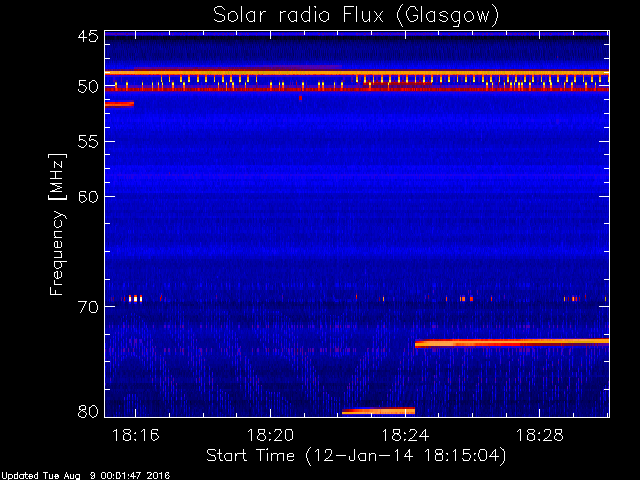Screen dimensions: 640x480
Task: Click the frequency tick label "45"
Action: click(x=88, y=36)
